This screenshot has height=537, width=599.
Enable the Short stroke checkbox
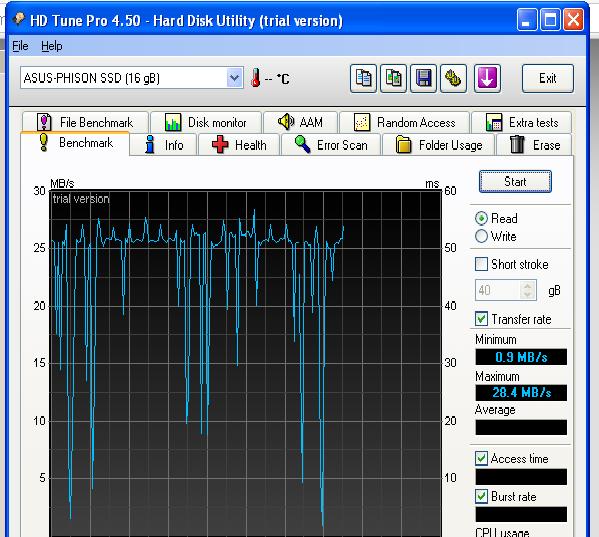click(481, 264)
